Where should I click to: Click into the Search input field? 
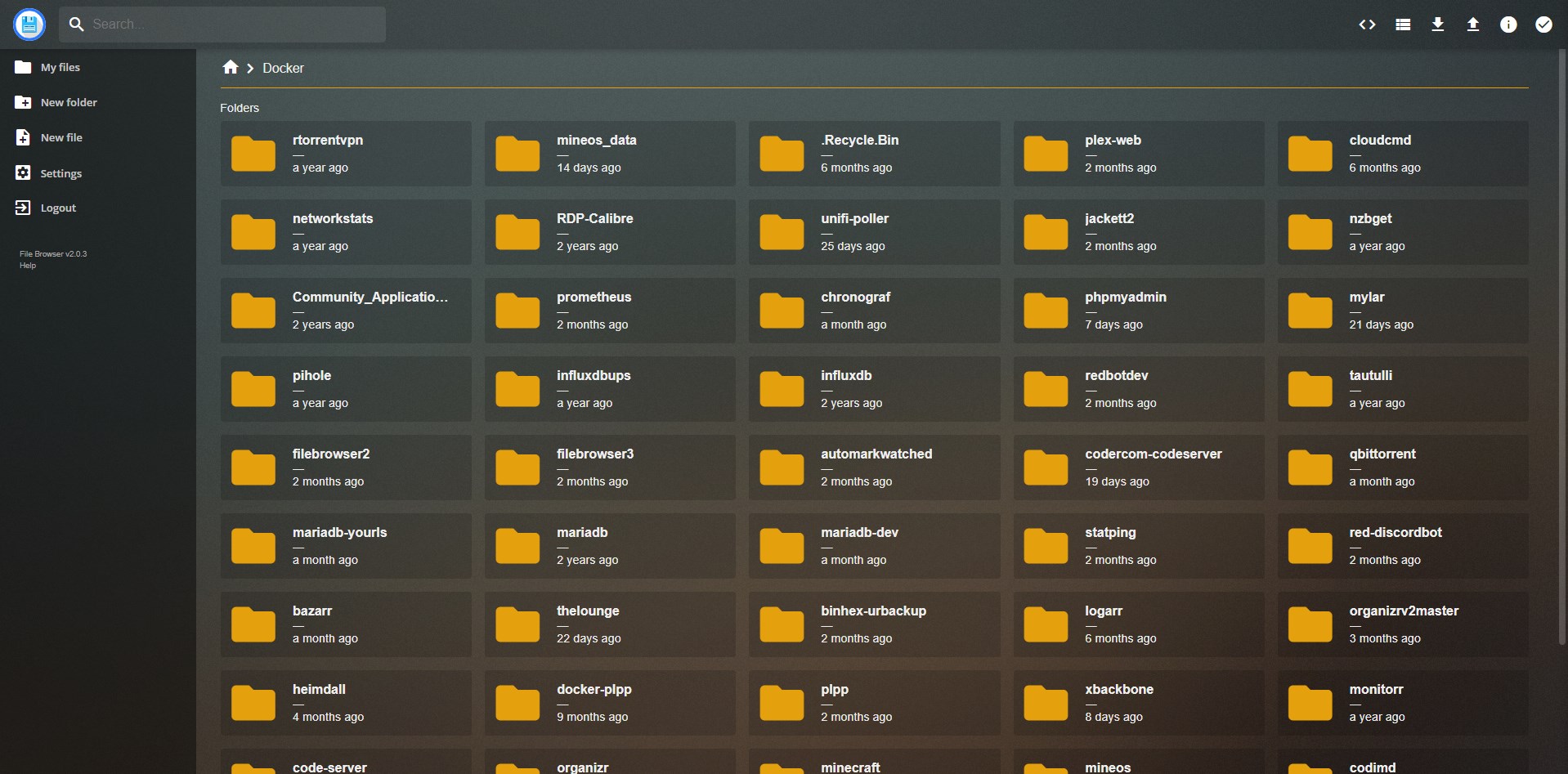click(x=233, y=25)
